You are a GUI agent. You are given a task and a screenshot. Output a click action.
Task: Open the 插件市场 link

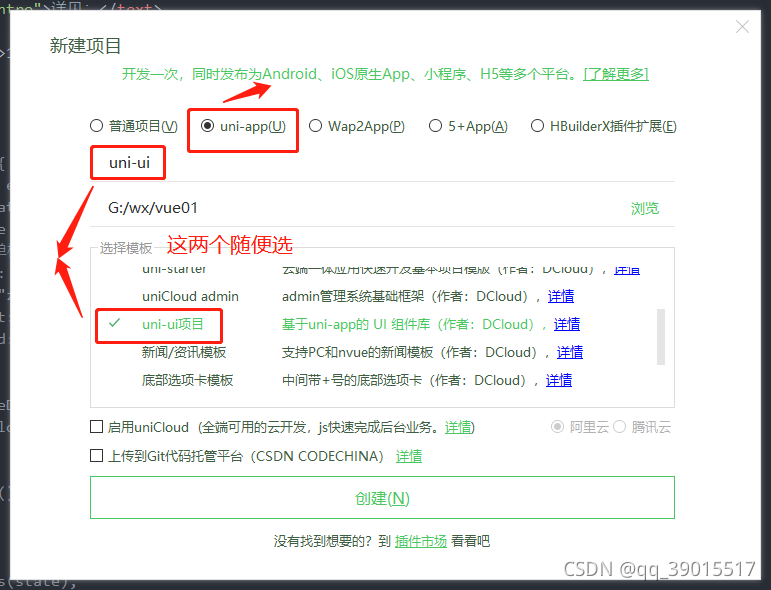coord(421,541)
